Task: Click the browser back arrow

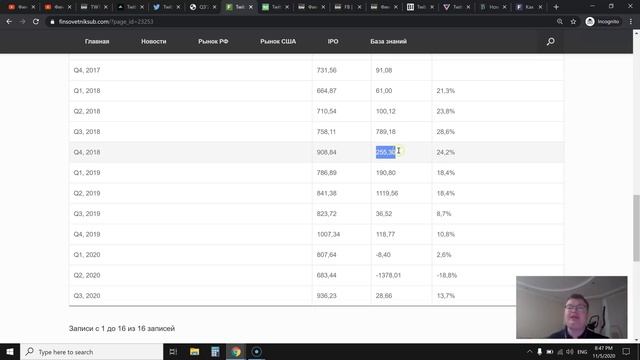Action: pyautogui.click(x=9, y=22)
